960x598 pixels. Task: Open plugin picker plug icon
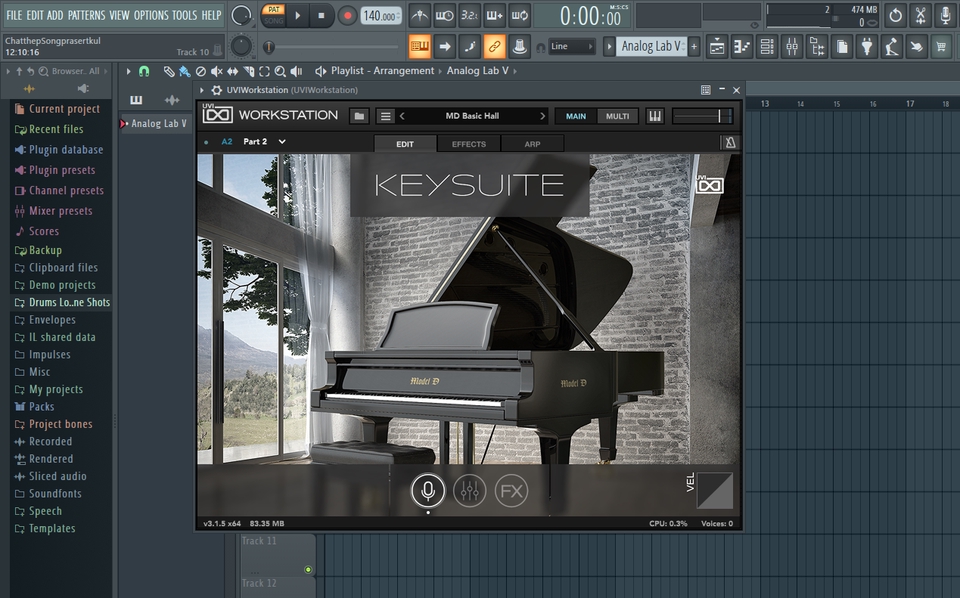pos(867,47)
